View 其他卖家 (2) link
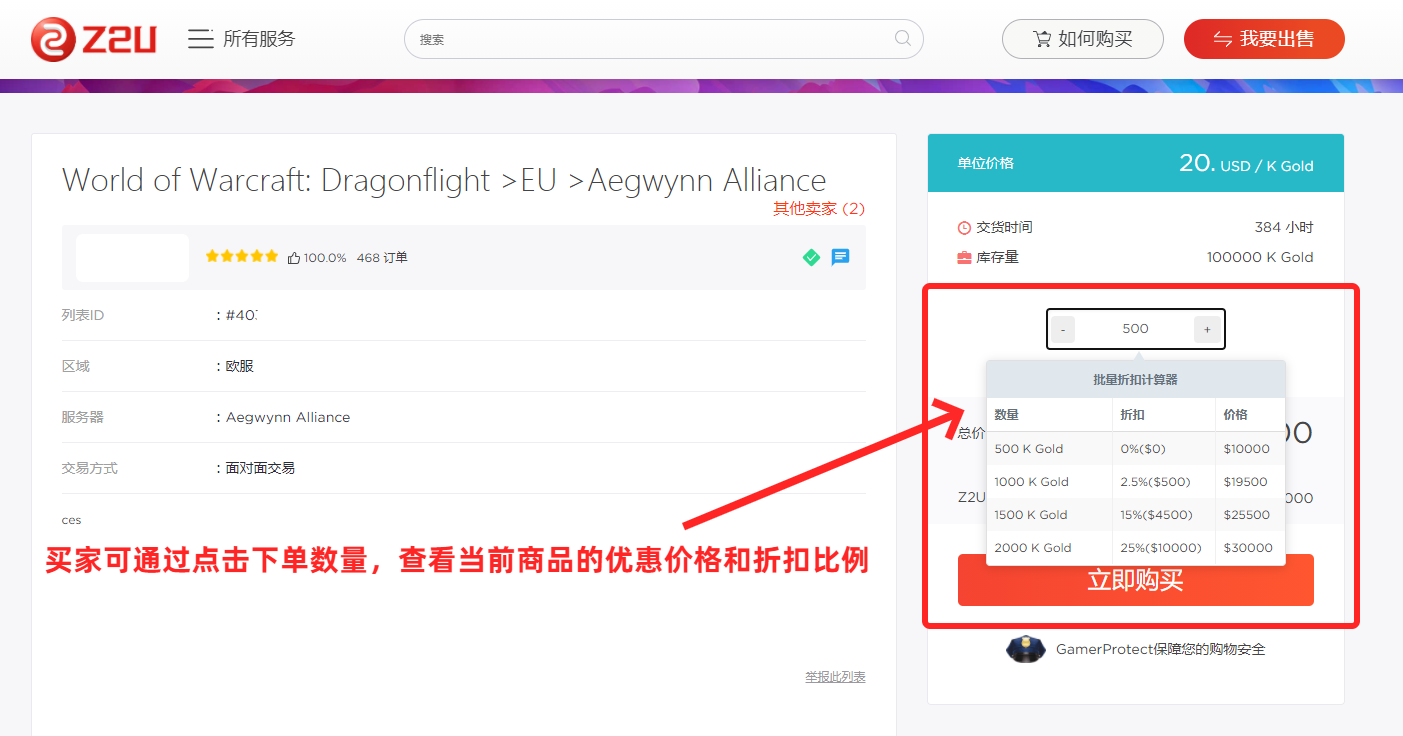1403x736 pixels. (818, 209)
